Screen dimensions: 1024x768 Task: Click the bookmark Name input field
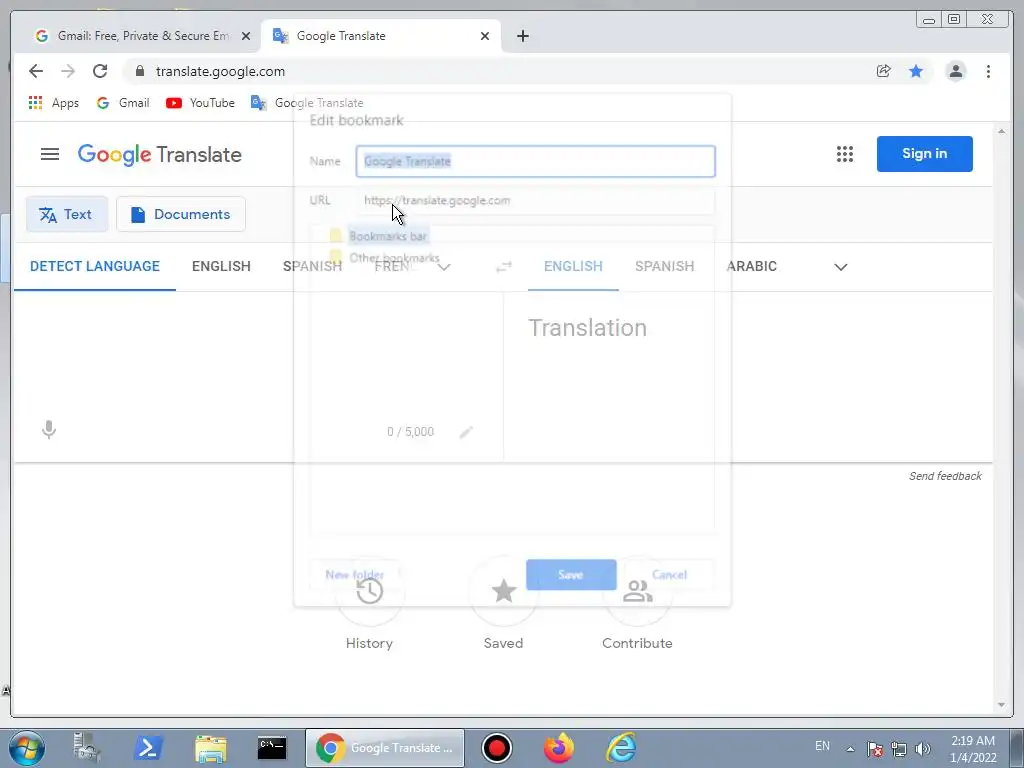(x=536, y=161)
